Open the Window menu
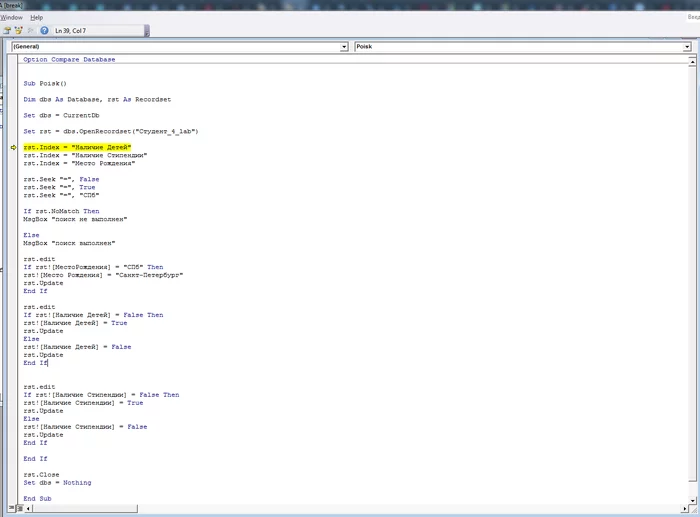Image resolution: width=700 pixels, height=517 pixels. click(x=12, y=17)
